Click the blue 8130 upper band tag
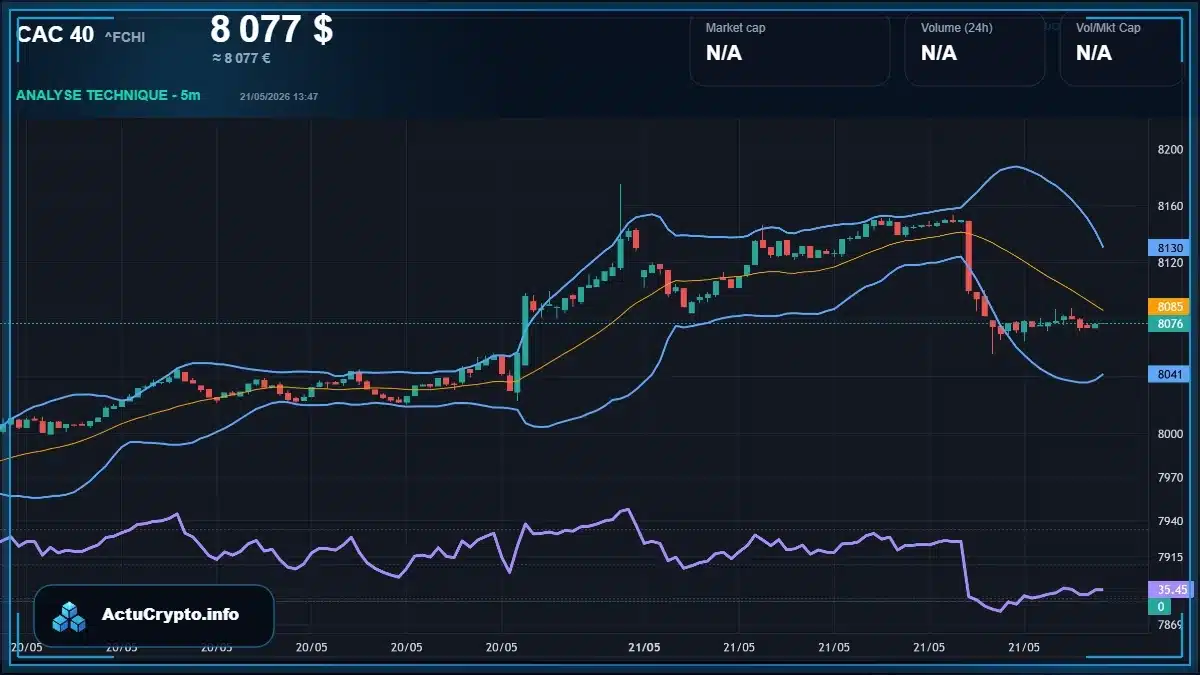 pos(1168,247)
